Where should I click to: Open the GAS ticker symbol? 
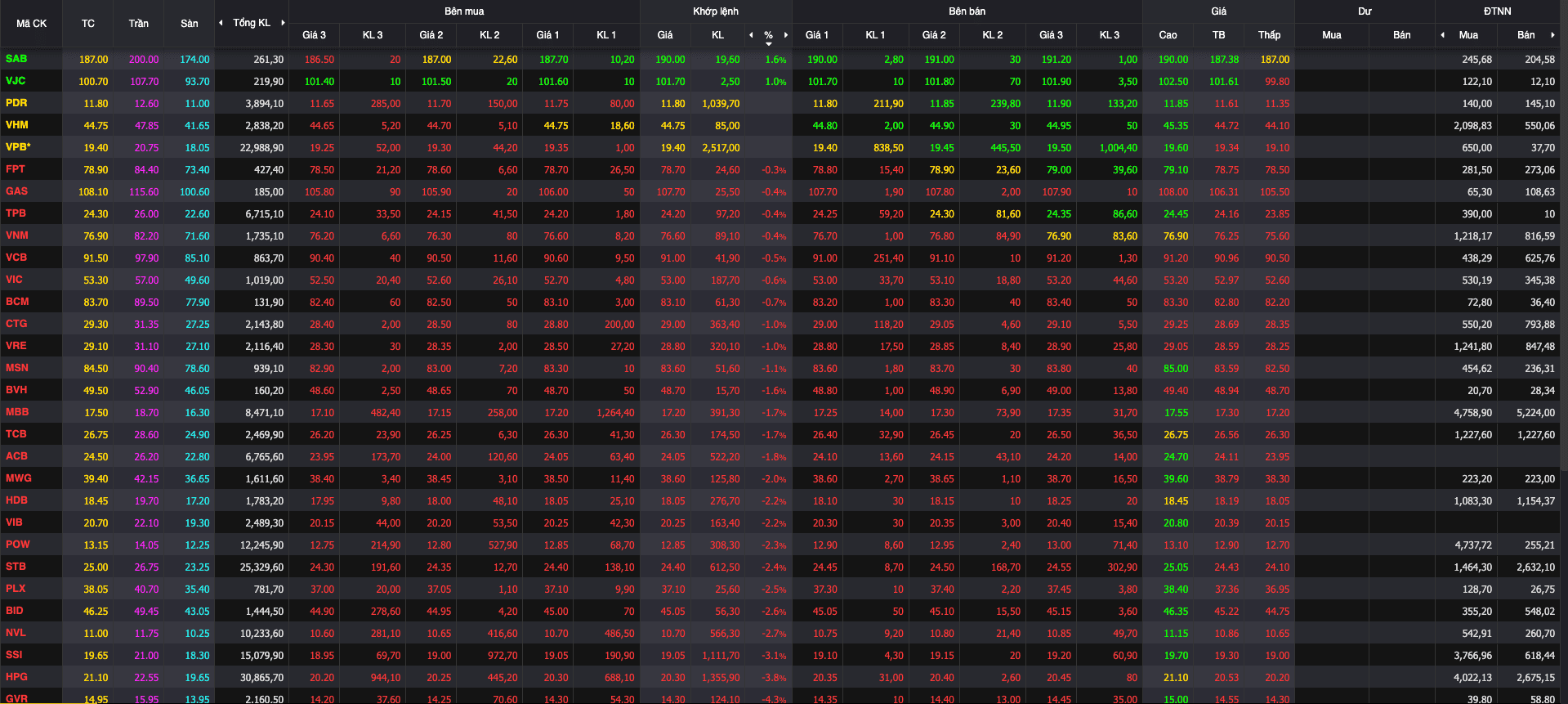(x=16, y=191)
